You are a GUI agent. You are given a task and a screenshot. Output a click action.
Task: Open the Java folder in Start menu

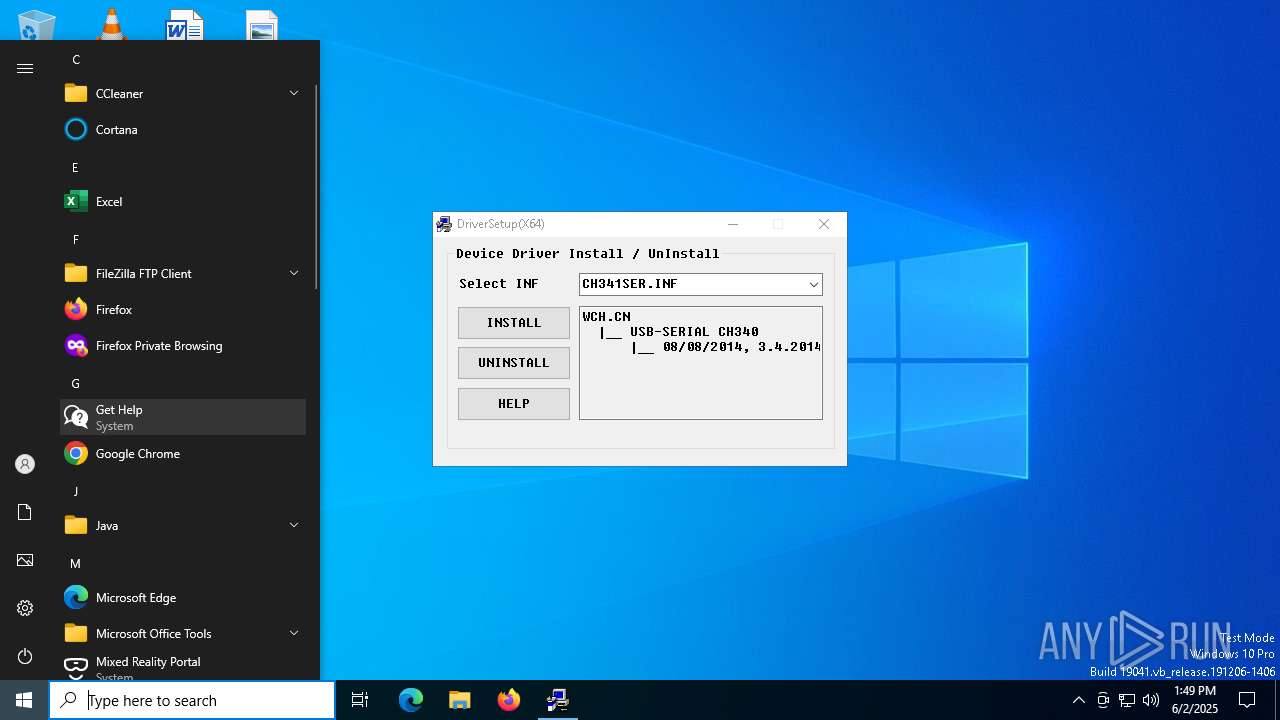pos(183,525)
